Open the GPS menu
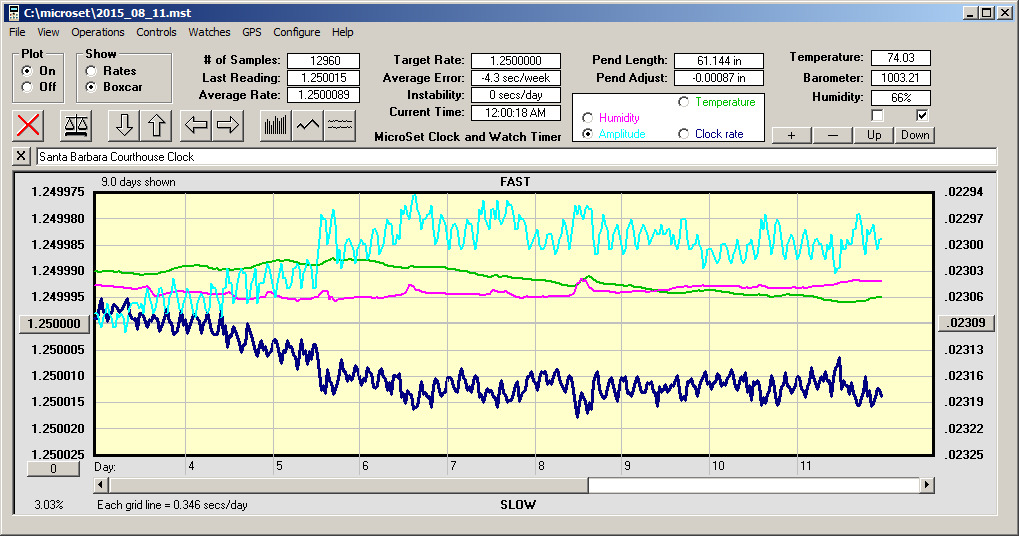Screen dimensions: 1019x536 252,32
